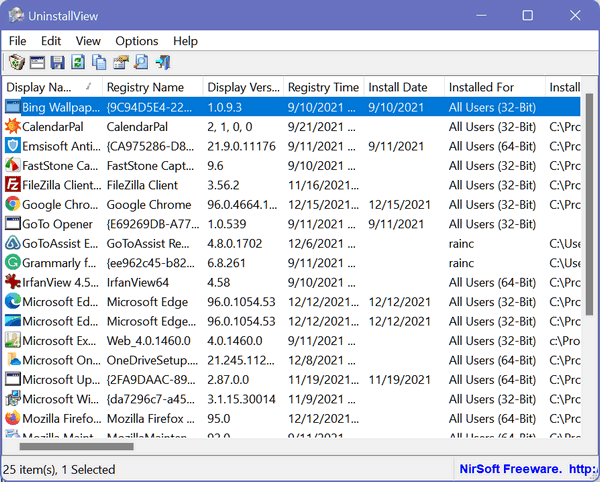The image size is (600, 482).
Task: Click the Microsoft Expression Web row icon
Action: click(x=13, y=340)
